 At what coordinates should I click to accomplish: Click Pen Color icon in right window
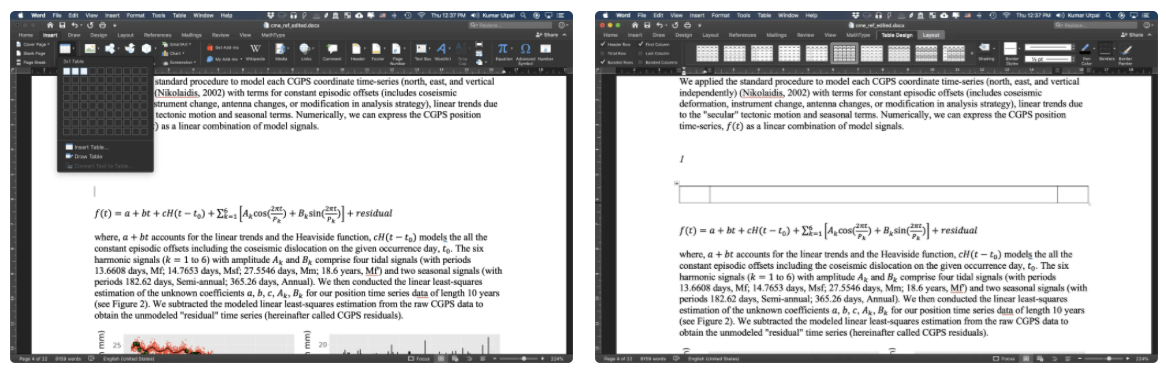1085,48
